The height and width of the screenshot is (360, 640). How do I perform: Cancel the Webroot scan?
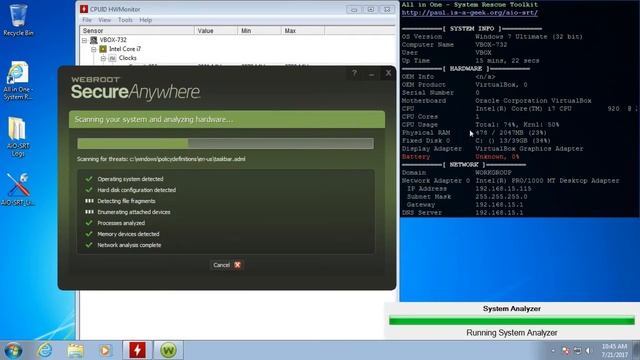point(226,265)
